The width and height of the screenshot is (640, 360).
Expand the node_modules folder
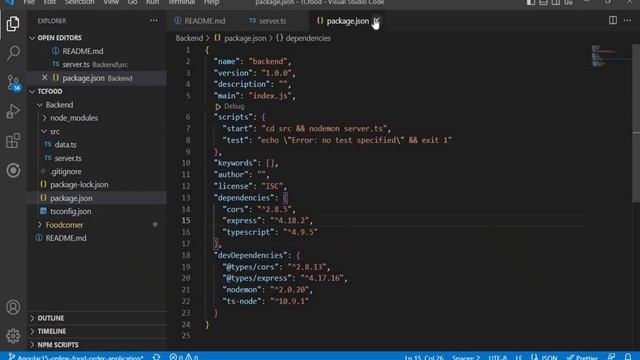click(x=44, y=118)
